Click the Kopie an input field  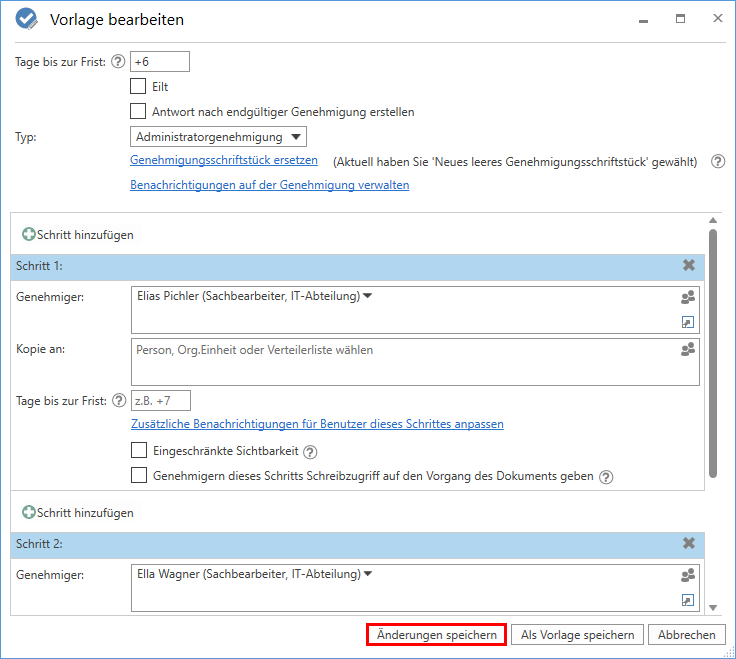[400, 361]
